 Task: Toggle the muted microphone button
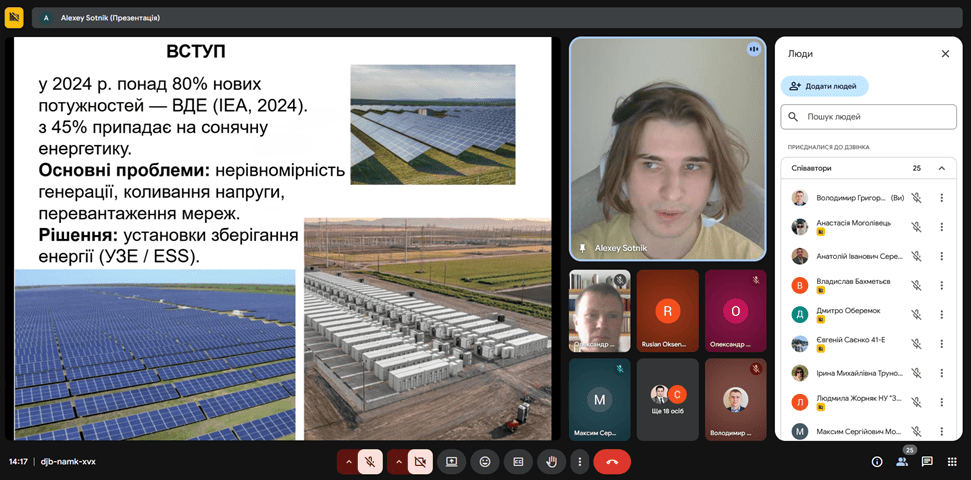[x=370, y=461]
